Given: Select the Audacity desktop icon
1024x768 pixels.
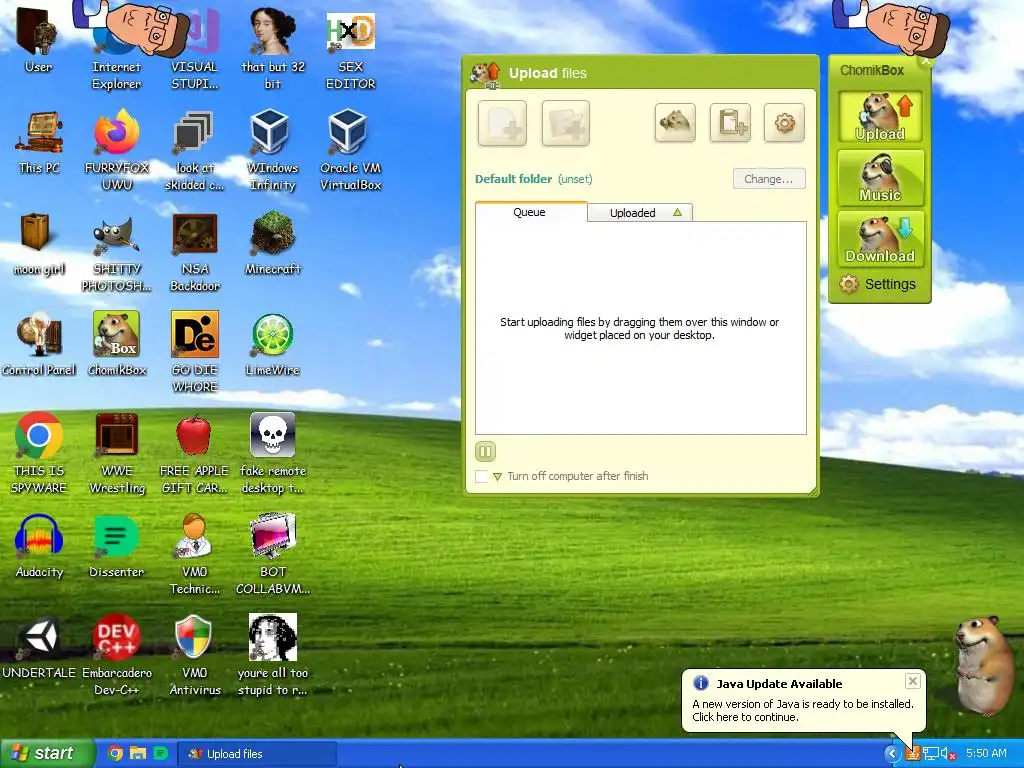Looking at the screenshot, I should pos(39,546).
